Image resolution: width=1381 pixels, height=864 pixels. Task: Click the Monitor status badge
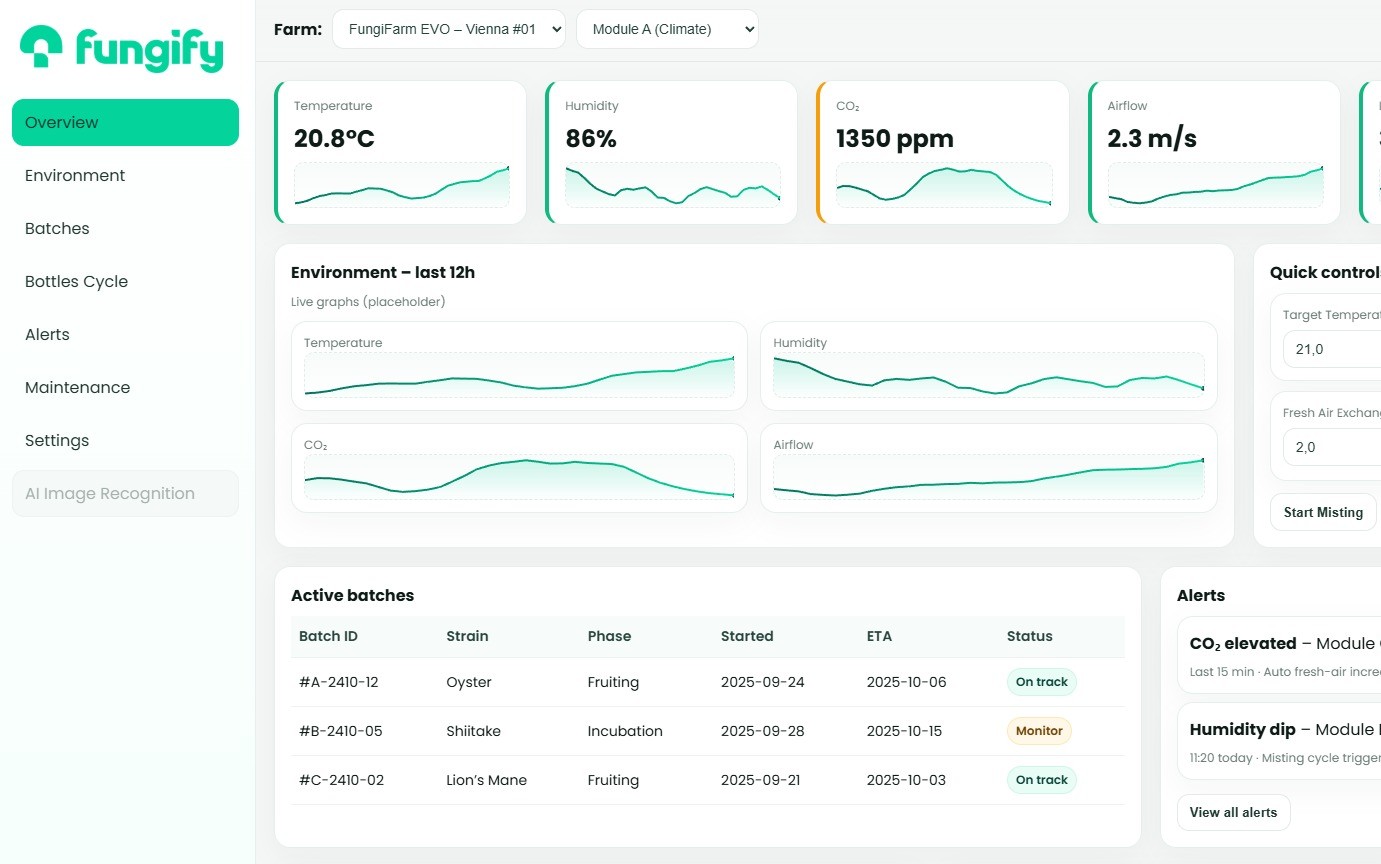1038,731
